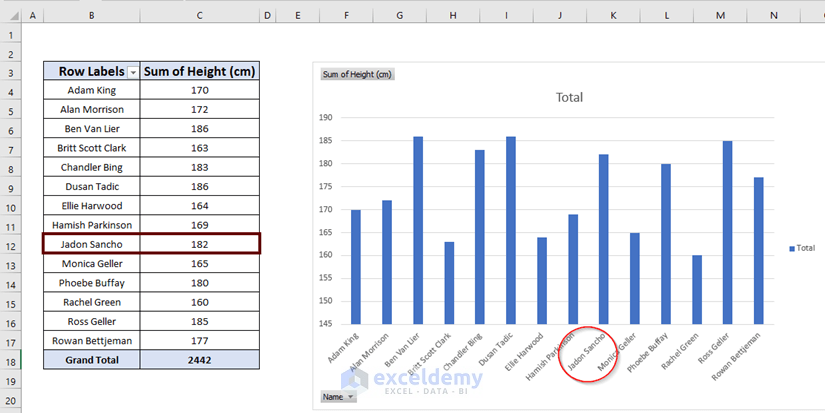The height and width of the screenshot is (413, 825).
Task: Select the grand total value 2442
Action: 200,360
